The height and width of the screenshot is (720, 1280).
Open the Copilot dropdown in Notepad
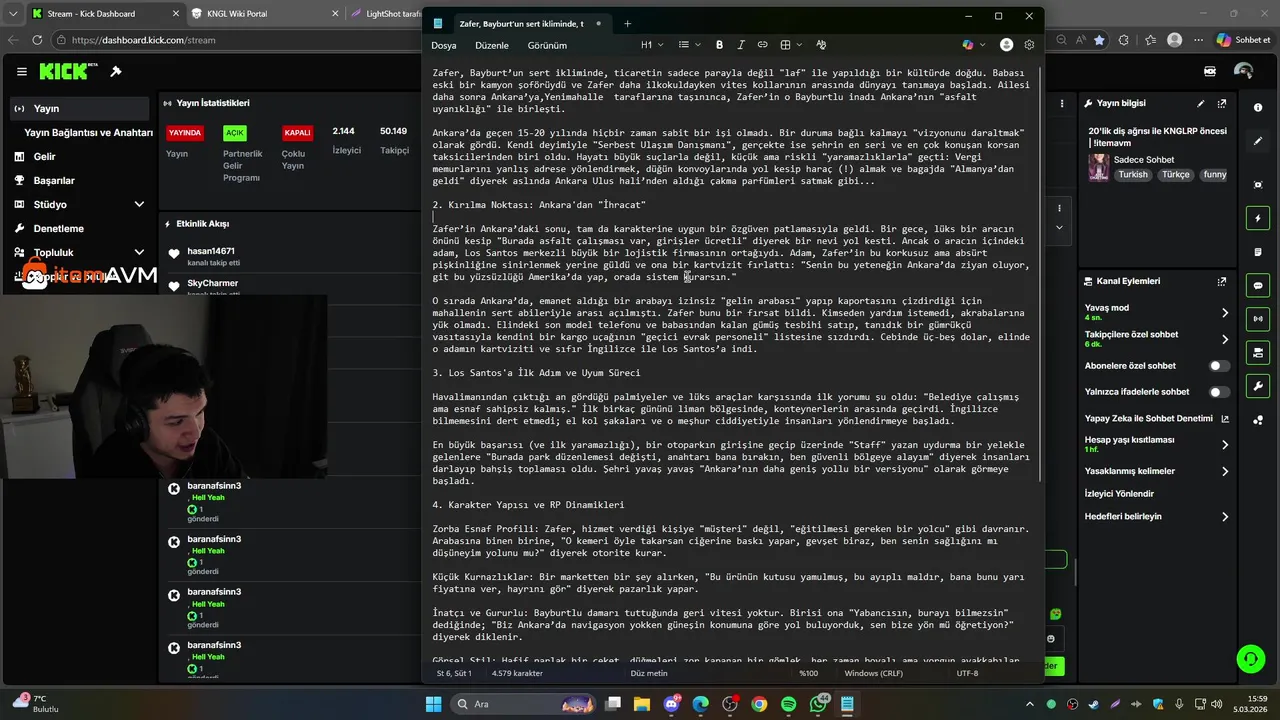(x=972, y=45)
